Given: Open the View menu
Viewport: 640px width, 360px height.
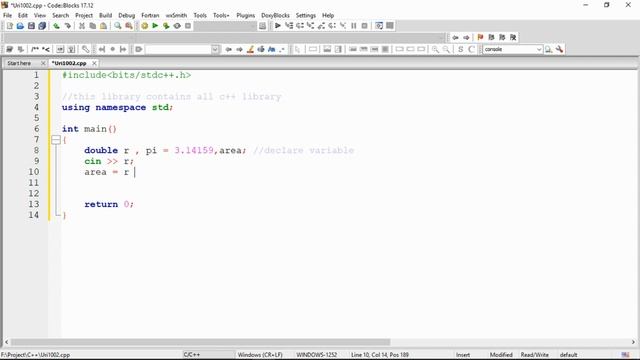Looking at the screenshot, I should click(40, 16).
